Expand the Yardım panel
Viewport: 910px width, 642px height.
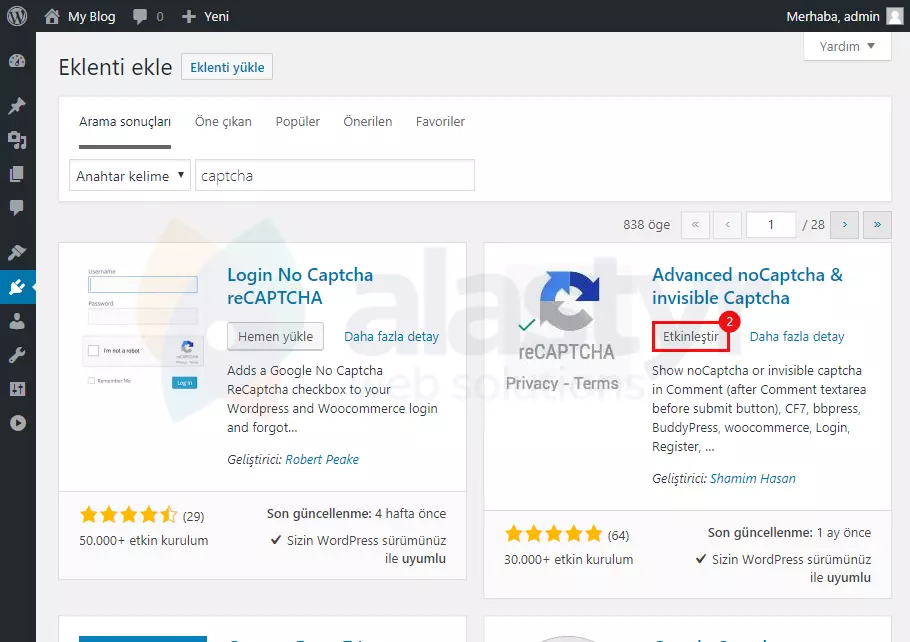pos(846,46)
